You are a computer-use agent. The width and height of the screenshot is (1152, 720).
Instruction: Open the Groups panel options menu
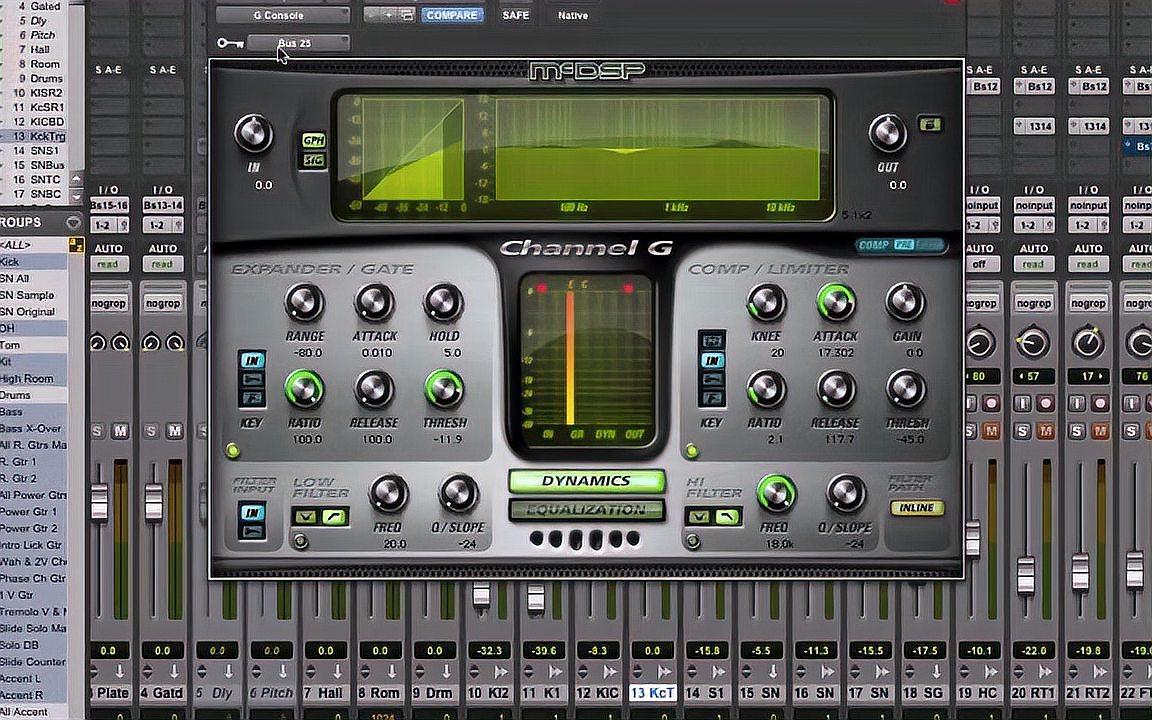73,223
